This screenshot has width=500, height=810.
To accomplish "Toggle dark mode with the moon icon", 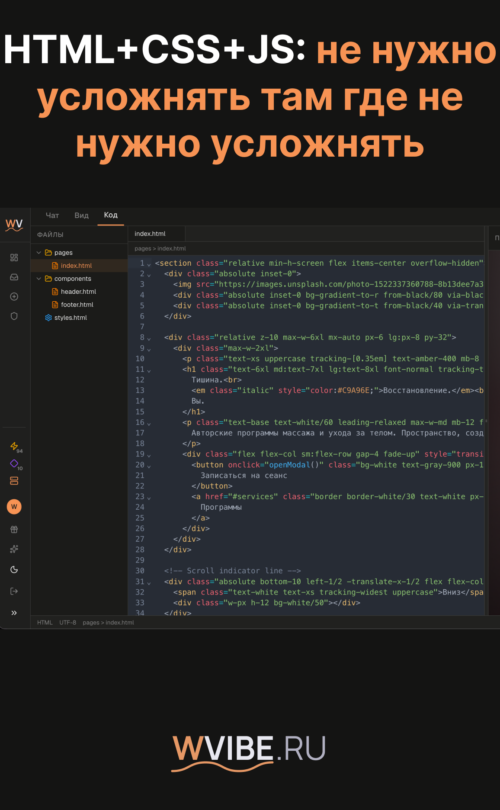I will [14, 569].
